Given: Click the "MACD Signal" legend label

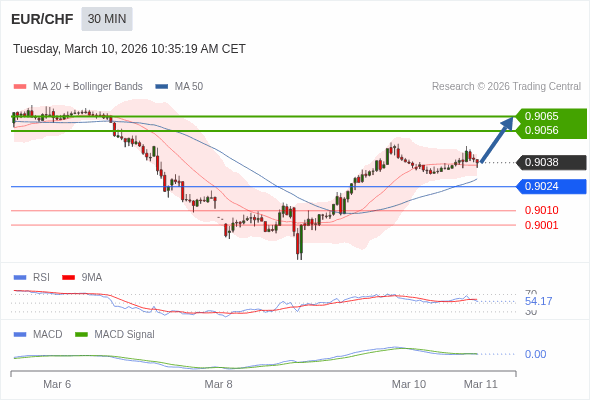Looking at the screenshot, I should (125, 335).
